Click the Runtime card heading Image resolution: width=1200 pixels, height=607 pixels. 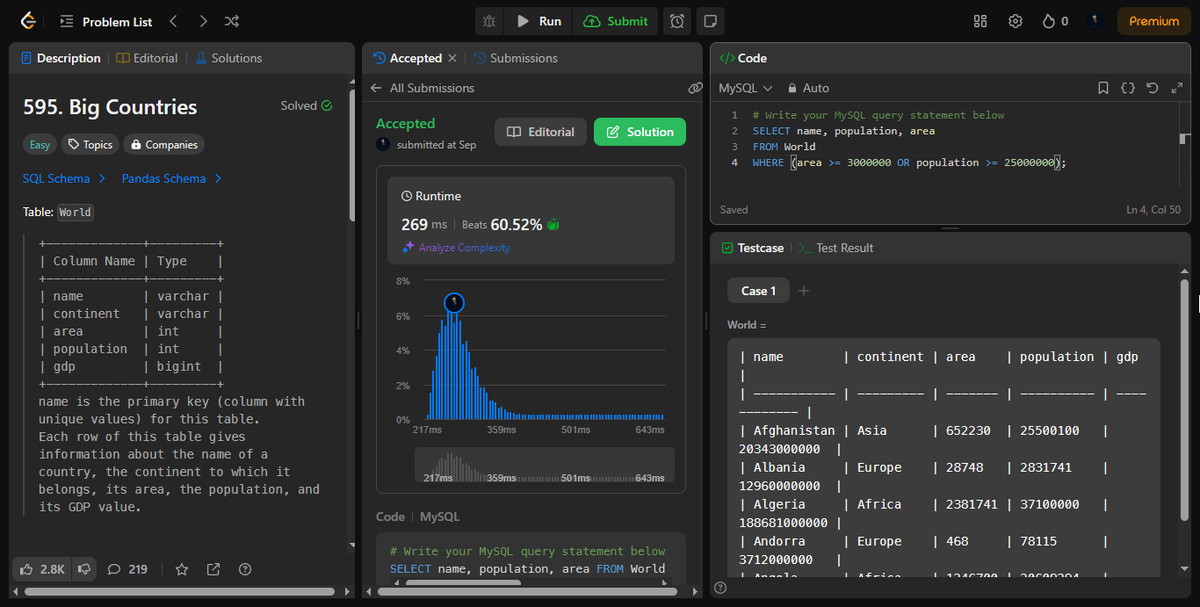point(431,196)
